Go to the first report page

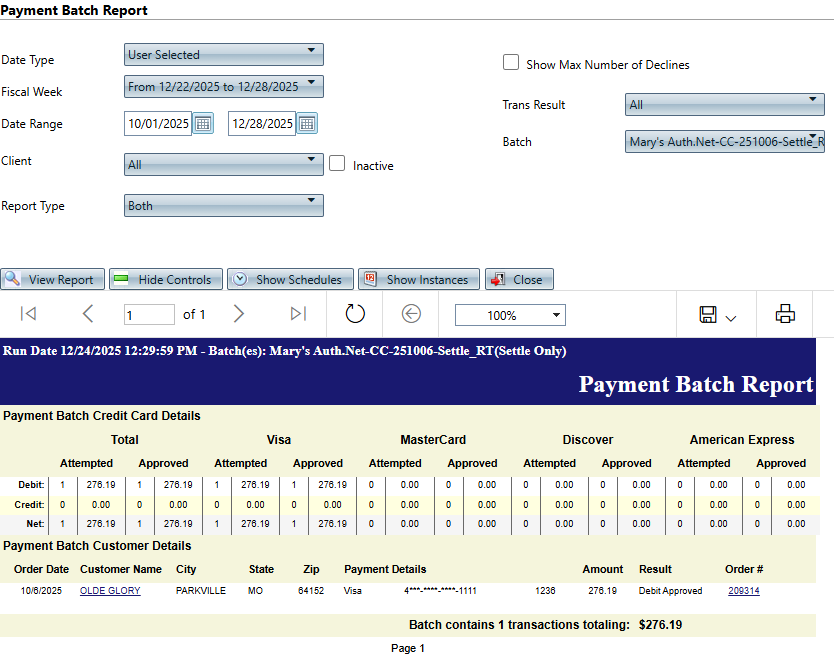pyautogui.click(x=28, y=314)
